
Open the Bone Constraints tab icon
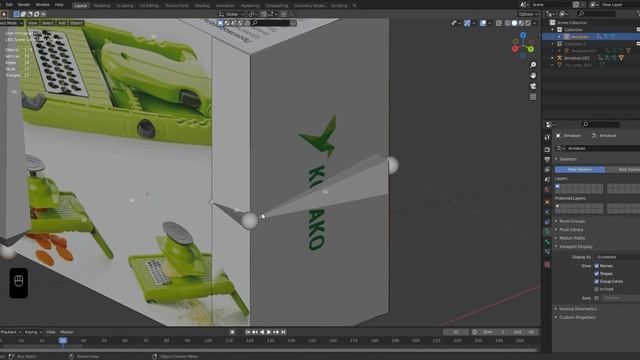point(547,252)
